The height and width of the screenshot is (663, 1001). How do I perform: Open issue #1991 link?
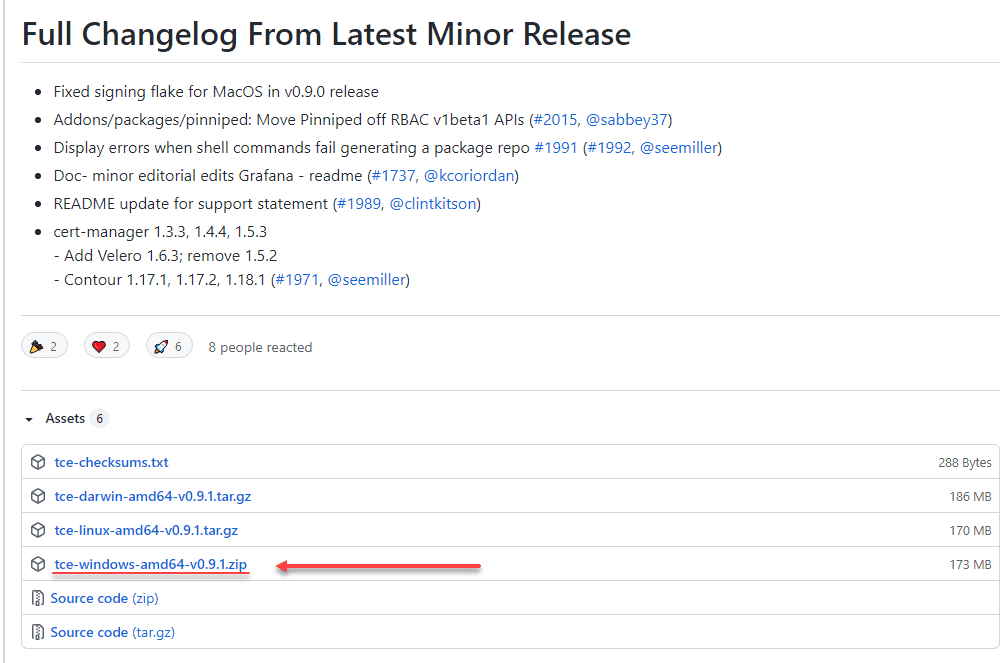(x=556, y=148)
